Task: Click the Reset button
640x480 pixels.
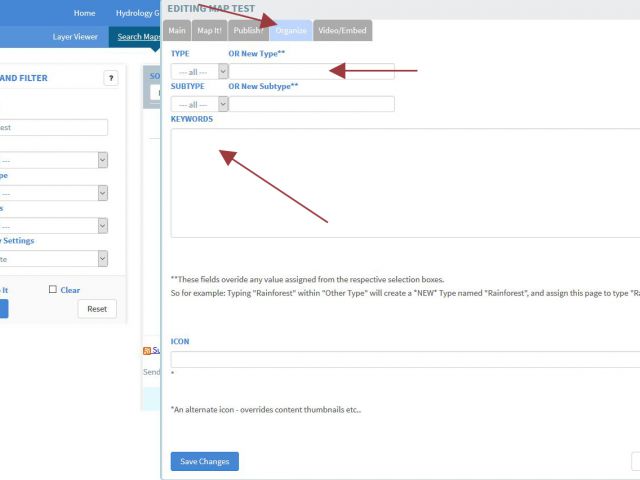Action: pyautogui.click(x=97, y=309)
